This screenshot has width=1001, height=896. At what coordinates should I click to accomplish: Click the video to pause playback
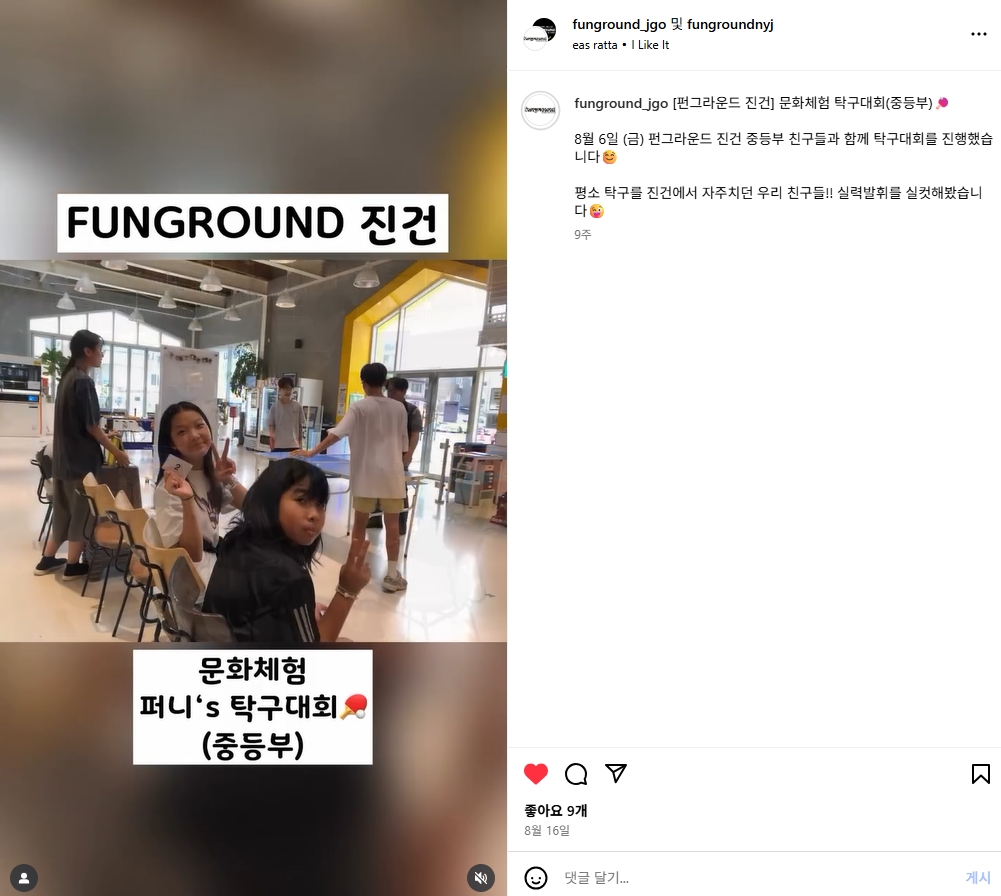tap(253, 448)
